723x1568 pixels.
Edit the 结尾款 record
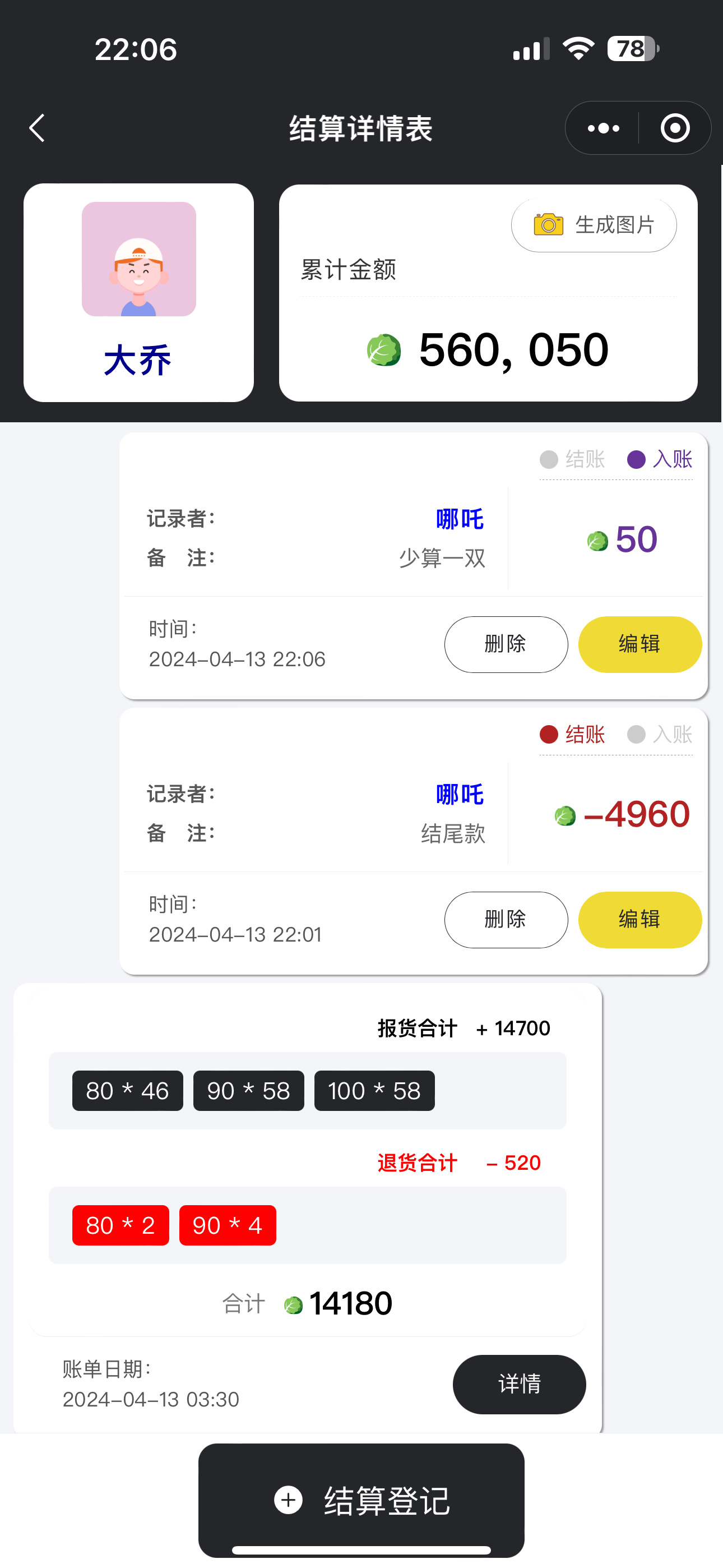click(639, 919)
